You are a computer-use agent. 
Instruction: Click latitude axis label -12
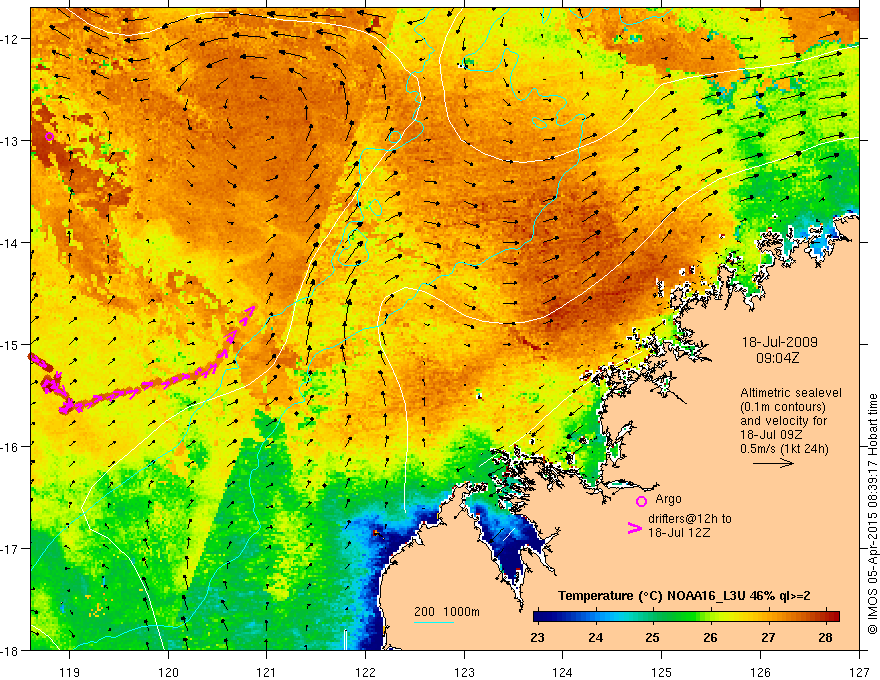[x=11, y=39]
